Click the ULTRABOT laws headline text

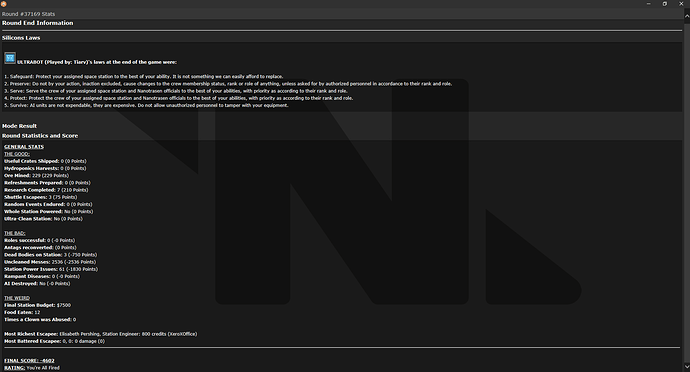[x=97, y=62]
